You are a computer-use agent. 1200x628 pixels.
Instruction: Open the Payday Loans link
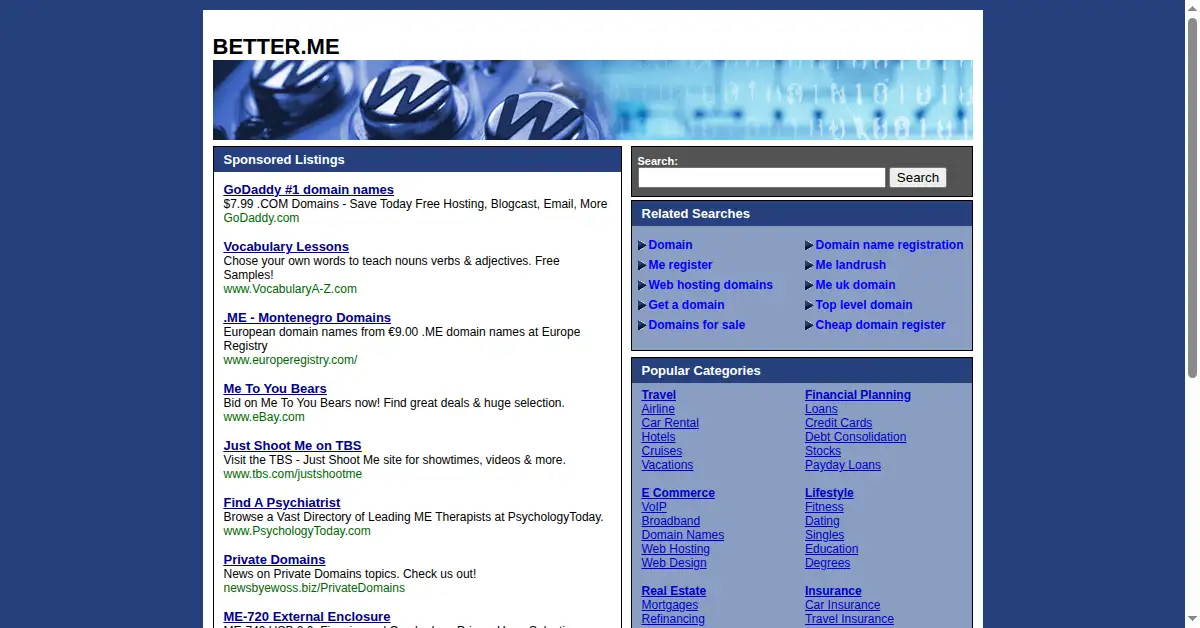click(x=843, y=465)
